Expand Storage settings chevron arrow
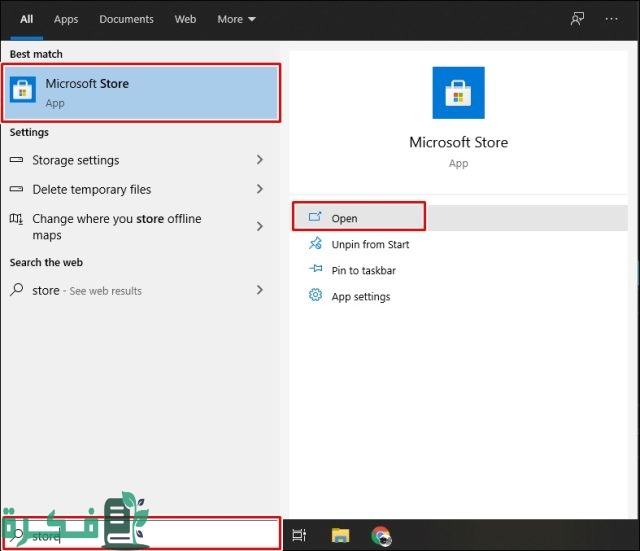Viewport: 640px width, 551px height. [260, 160]
